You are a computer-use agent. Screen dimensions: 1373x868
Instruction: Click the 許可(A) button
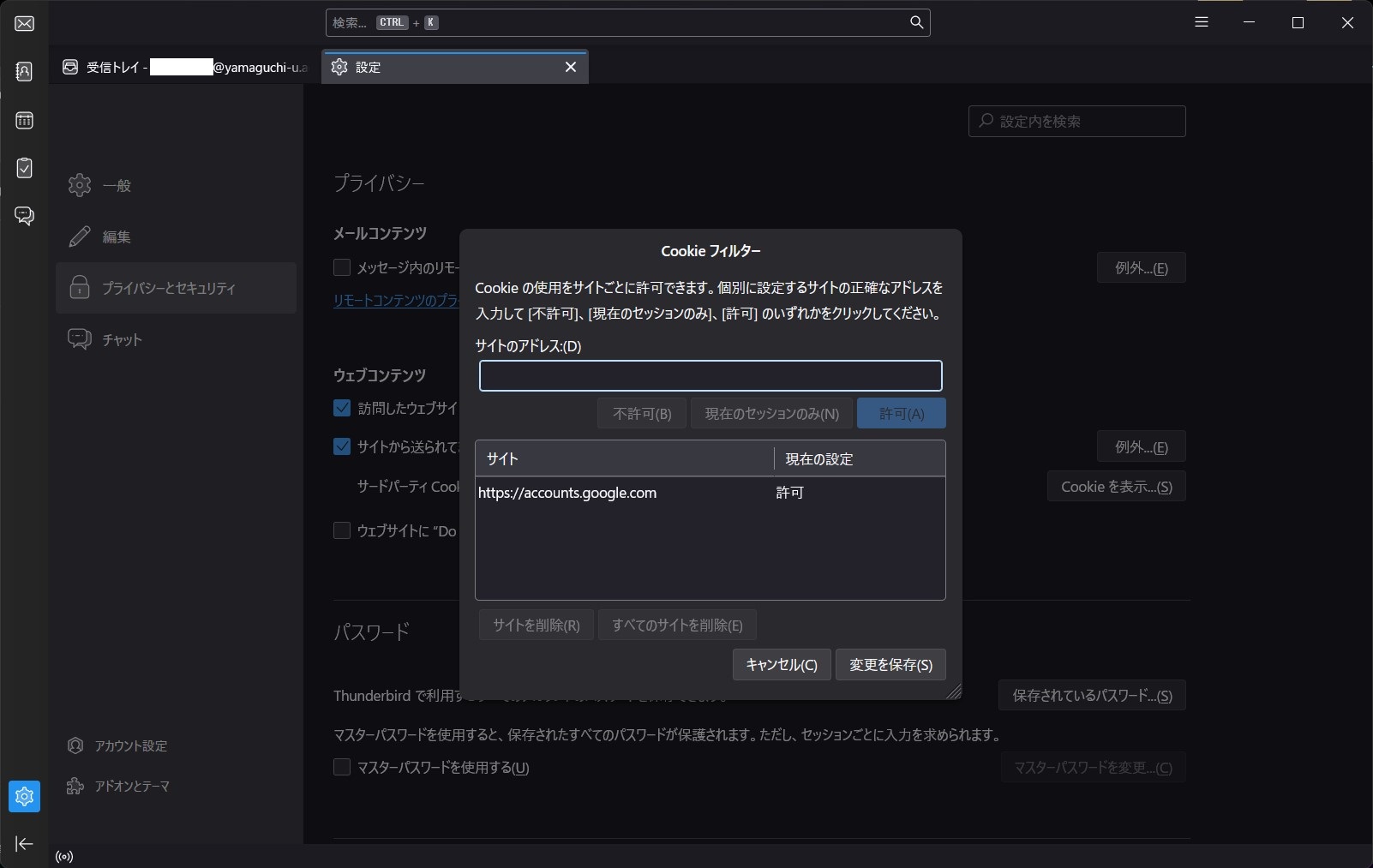pos(902,414)
